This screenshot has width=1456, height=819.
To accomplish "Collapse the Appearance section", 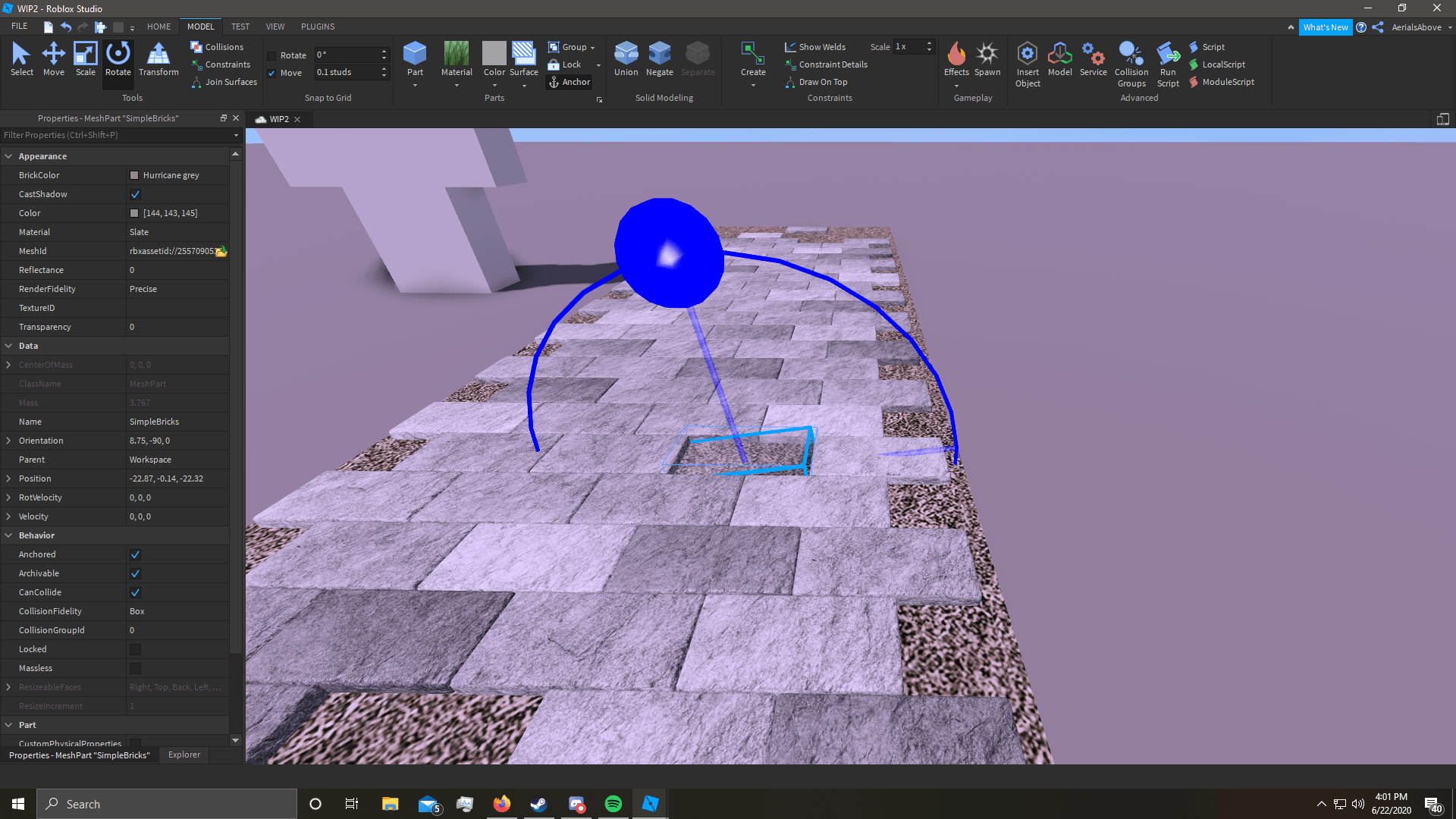I will click(x=8, y=156).
